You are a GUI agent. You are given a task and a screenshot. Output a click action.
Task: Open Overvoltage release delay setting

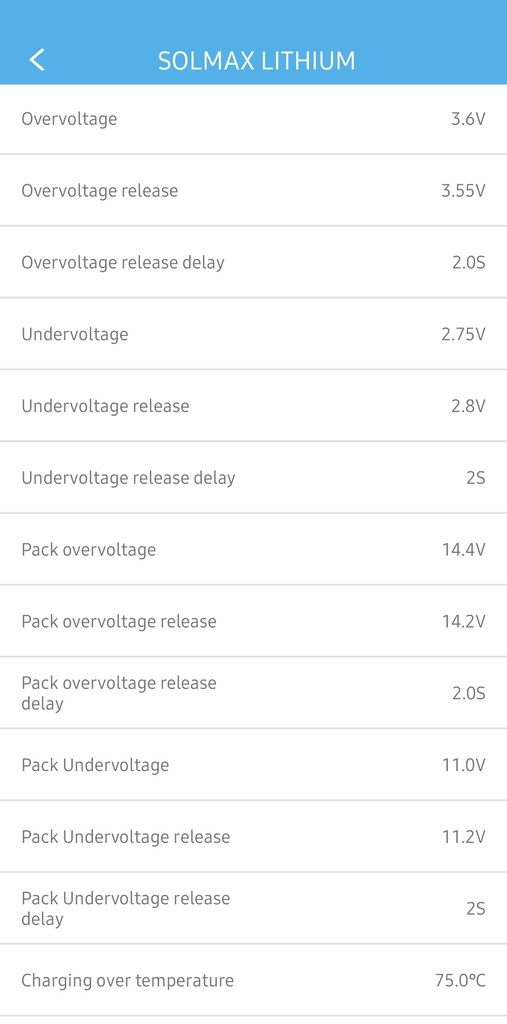coord(254,263)
